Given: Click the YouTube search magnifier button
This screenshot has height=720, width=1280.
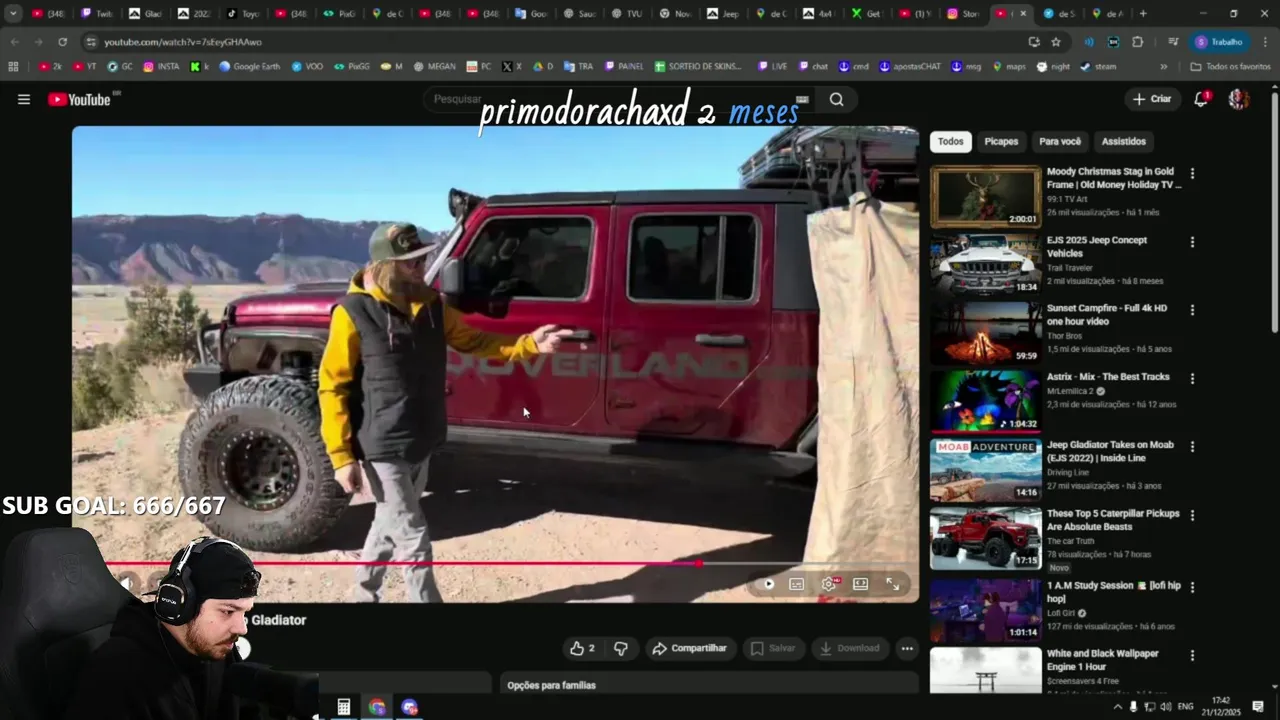Looking at the screenshot, I should [836, 99].
